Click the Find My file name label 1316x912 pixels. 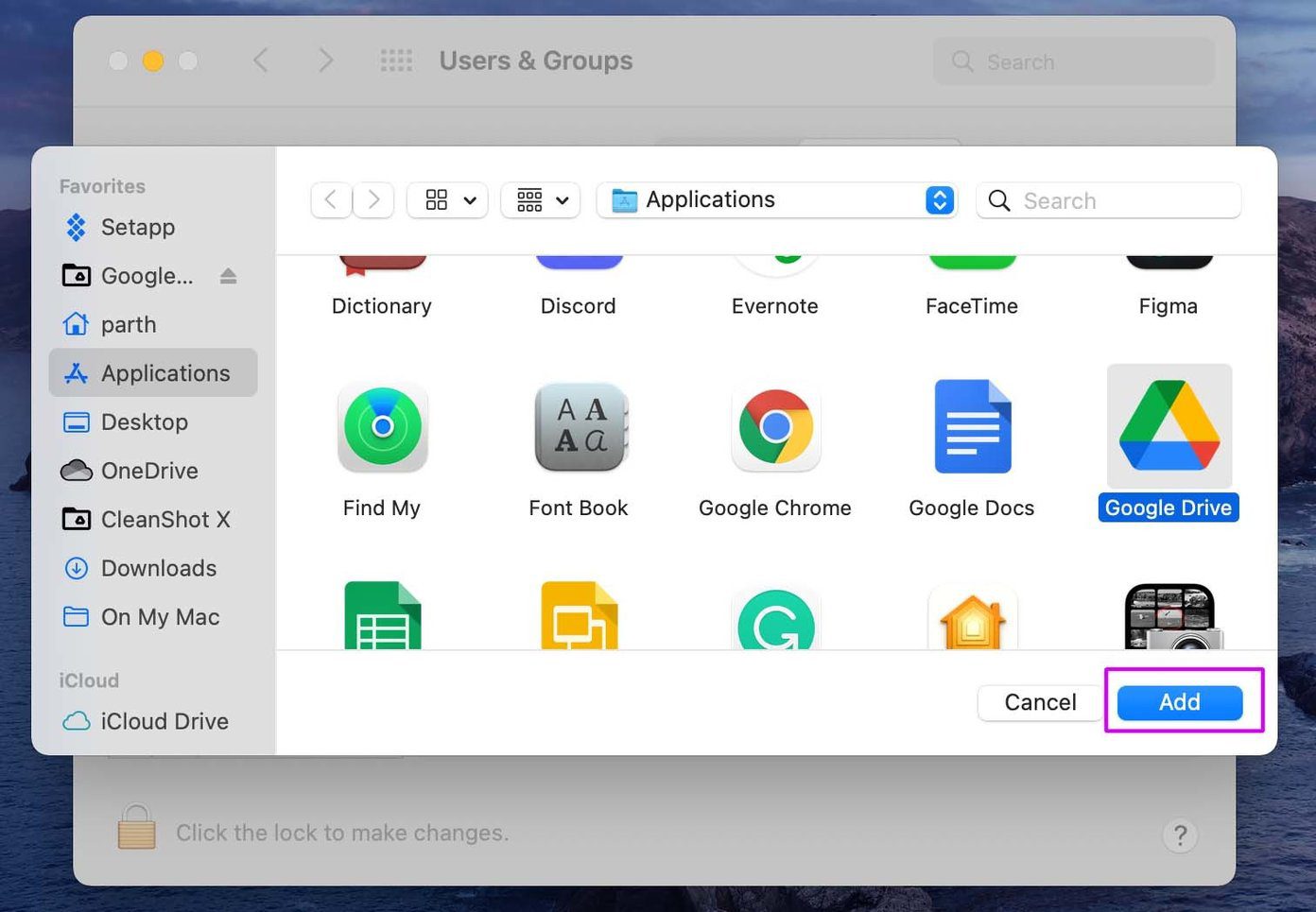pos(382,508)
